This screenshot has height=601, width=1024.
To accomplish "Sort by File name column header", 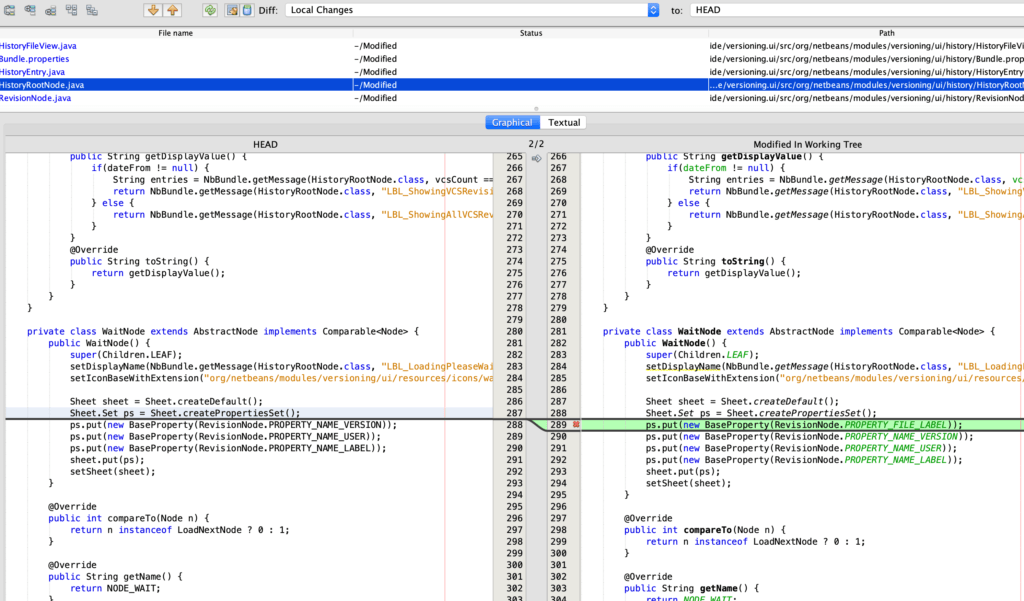I will (x=177, y=33).
